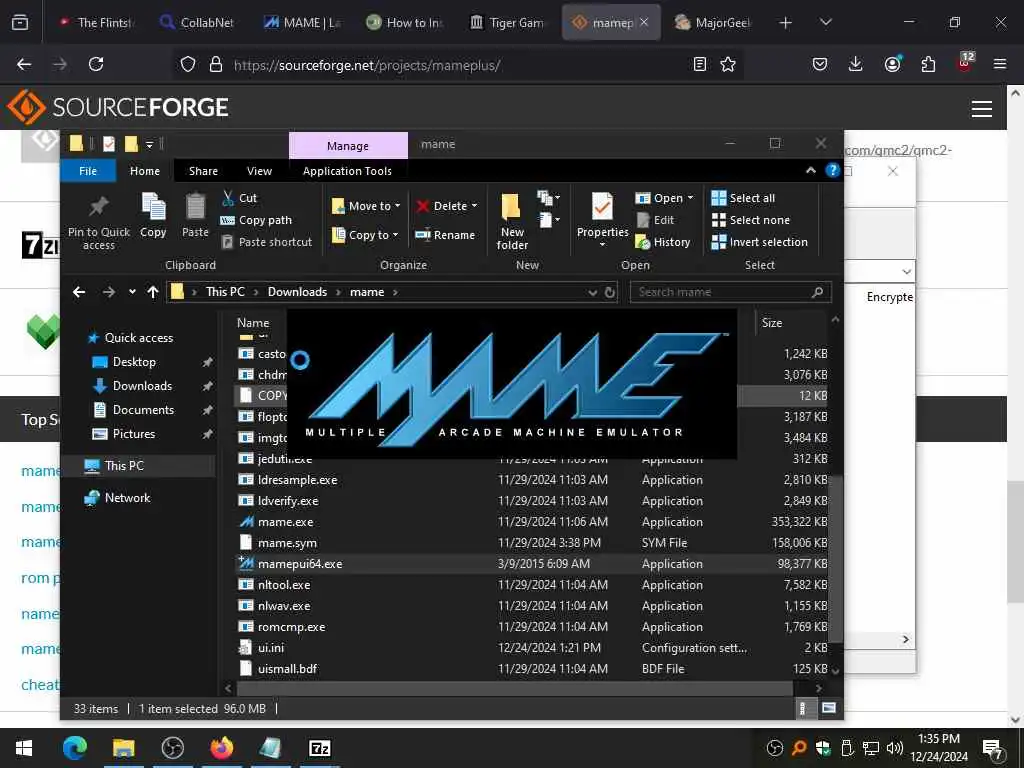Reload the SourceForge page

pos(96,64)
